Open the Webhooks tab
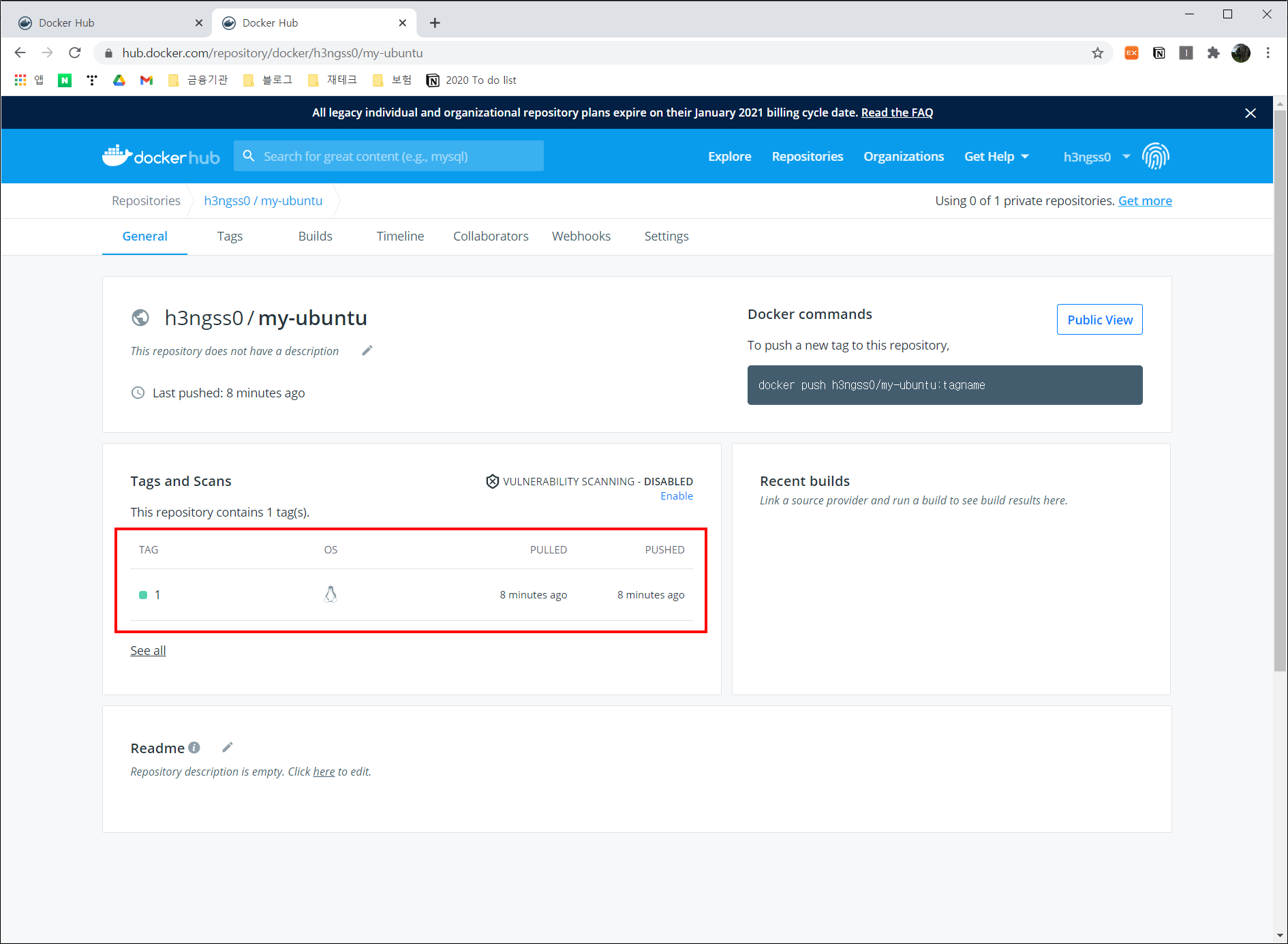Image resolution: width=1288 pixels, height=944 pixels. click(x=581, y=237)
